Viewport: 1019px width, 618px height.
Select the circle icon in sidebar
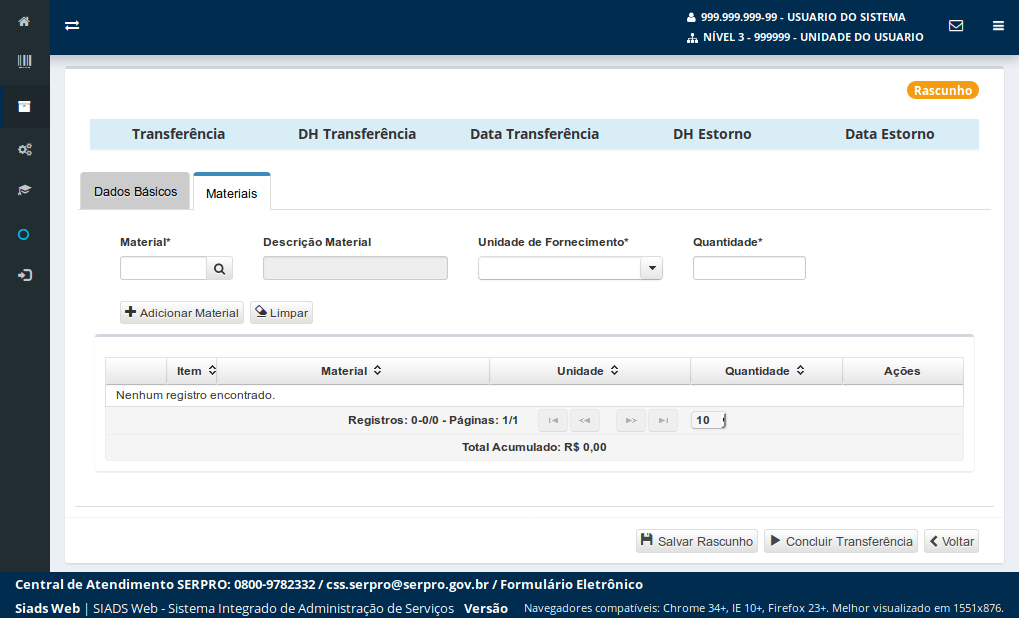[23, 235]
